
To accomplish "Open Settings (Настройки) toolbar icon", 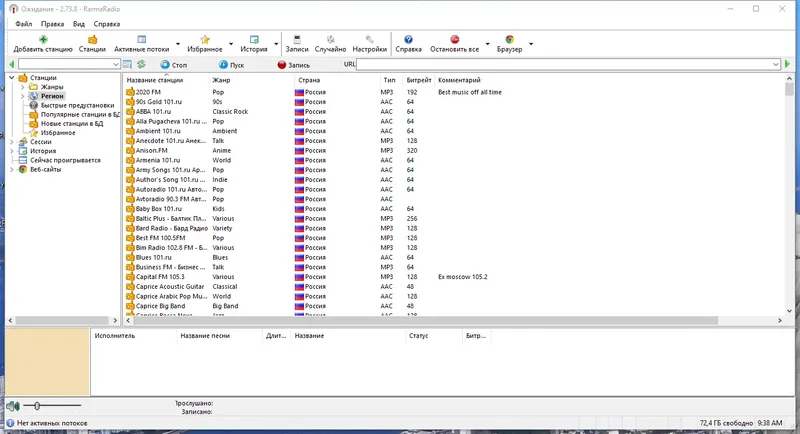I will pyautogui.click(x=369, y=40).
